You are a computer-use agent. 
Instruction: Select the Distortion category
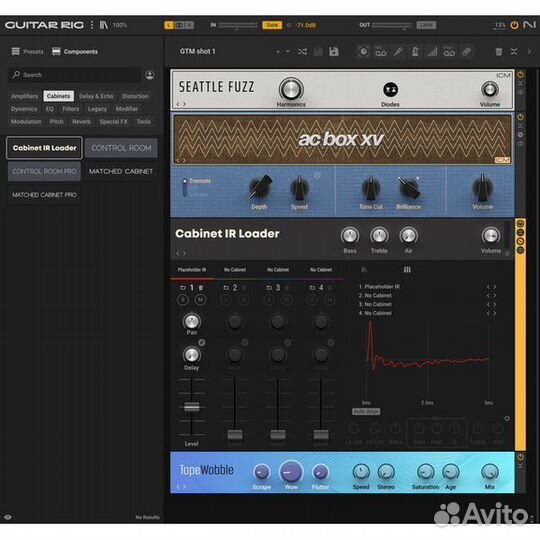(135, 96)
